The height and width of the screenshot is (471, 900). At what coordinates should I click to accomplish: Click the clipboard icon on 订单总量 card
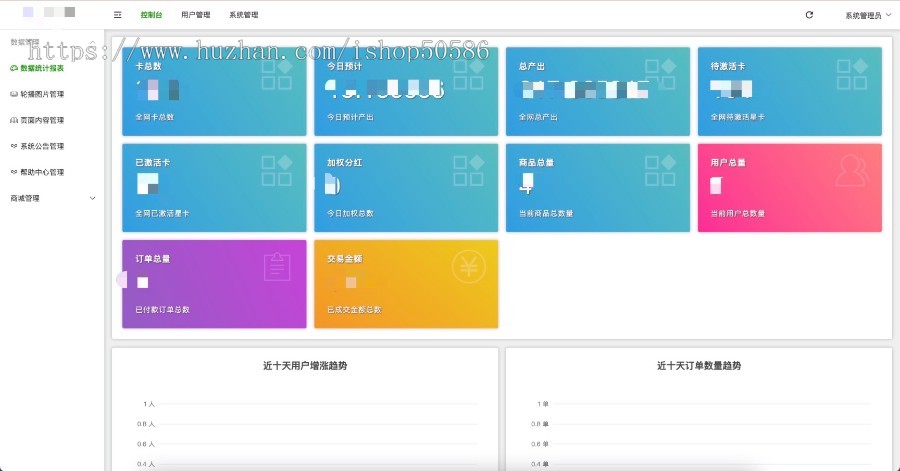tap(277, 267)
